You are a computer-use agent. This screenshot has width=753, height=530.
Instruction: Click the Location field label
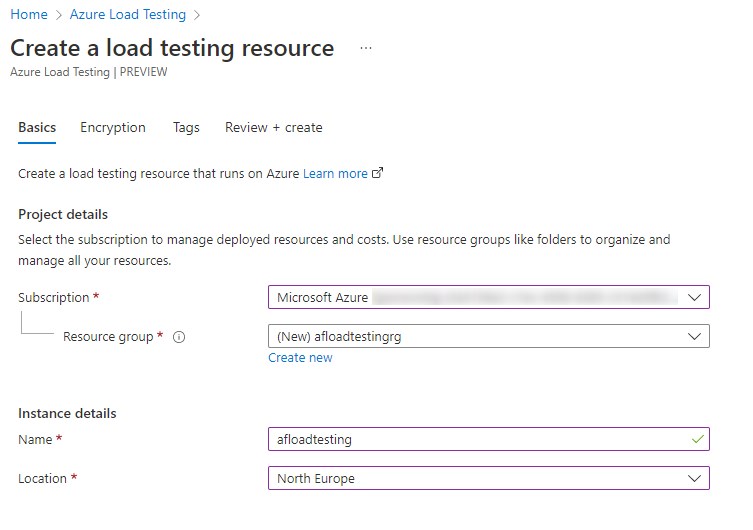pos(43,478)
